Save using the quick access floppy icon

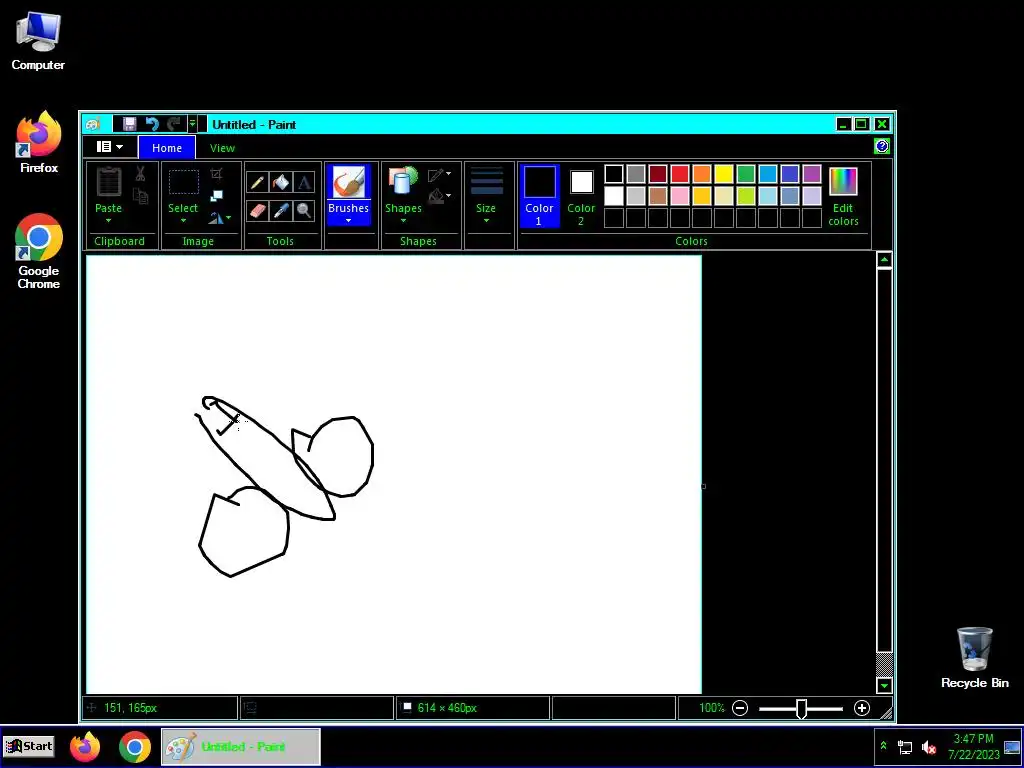129,124
